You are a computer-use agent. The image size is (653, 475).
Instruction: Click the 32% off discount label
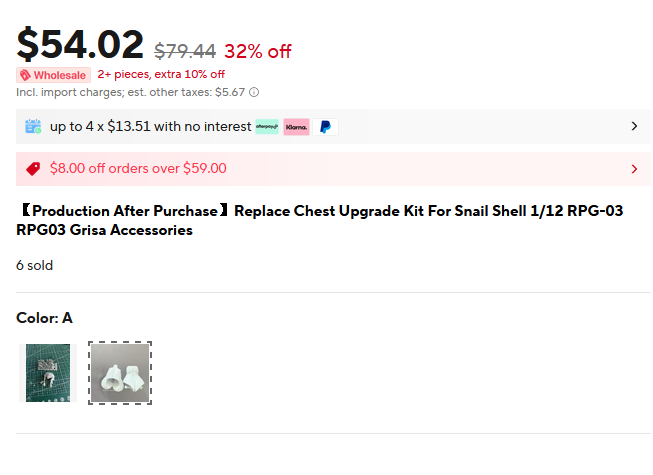[258, 52]
